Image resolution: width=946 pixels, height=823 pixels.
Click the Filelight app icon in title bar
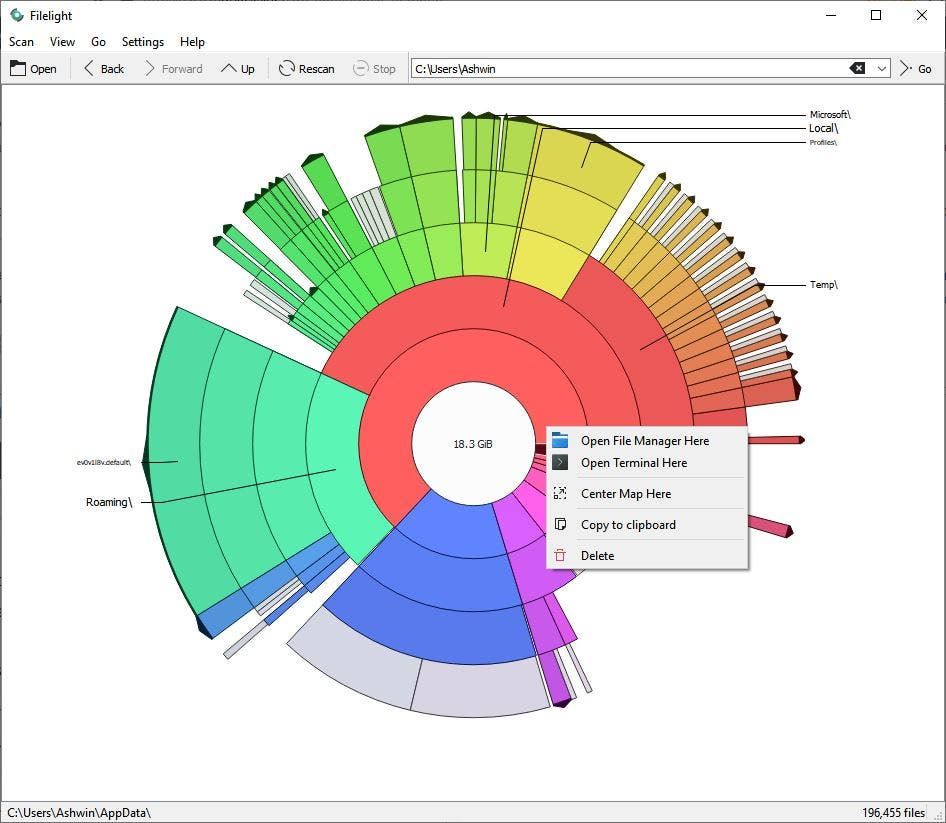coord(17,15)
